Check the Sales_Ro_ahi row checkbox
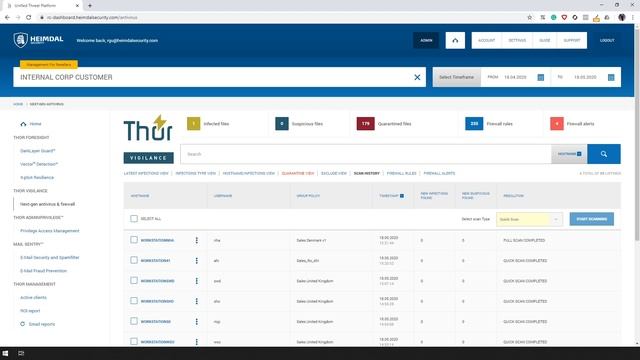 pyautogui.click(x=134, y=260)
